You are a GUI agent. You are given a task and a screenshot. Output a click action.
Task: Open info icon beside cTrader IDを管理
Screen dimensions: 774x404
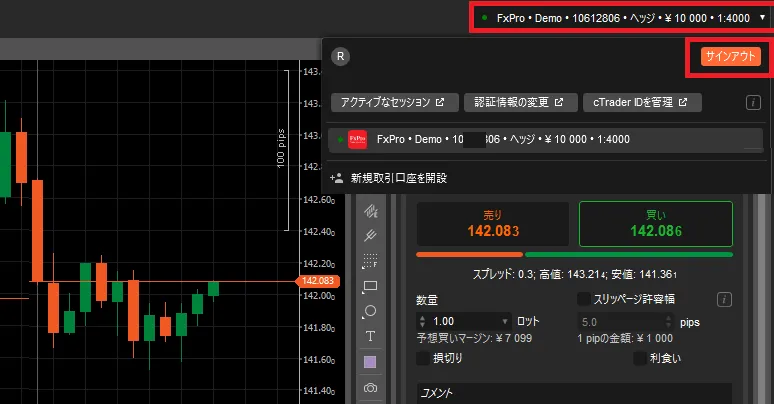[753, 103]
